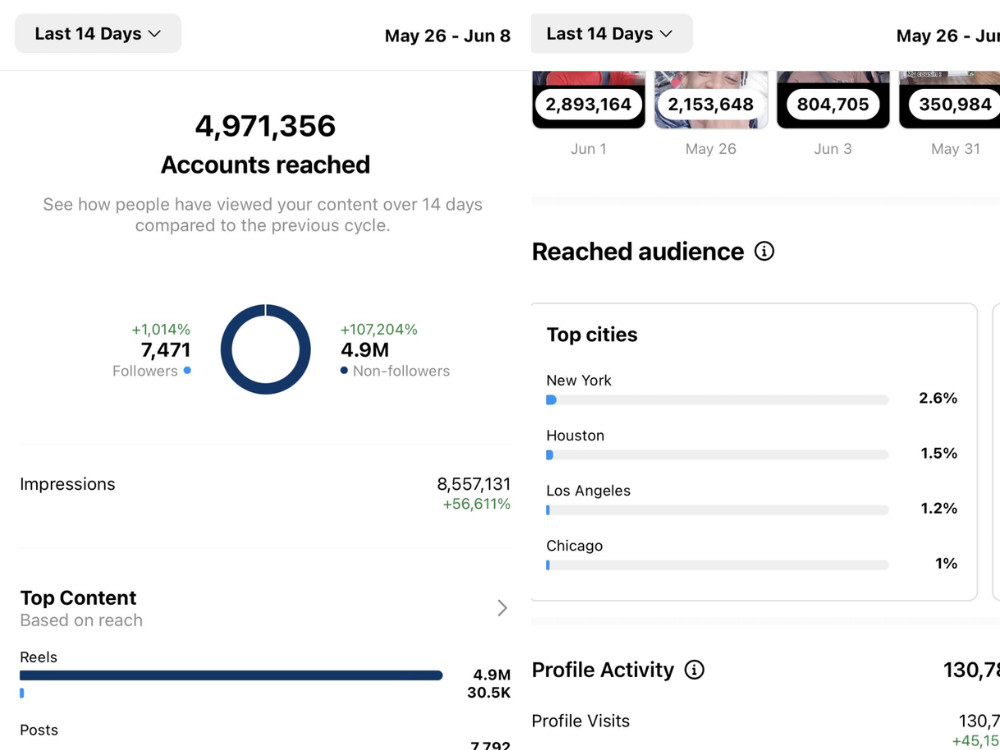Click the Impressions label
The width and height of the screenshot is (1000, 750).
pyautogui.click(x=68, y=484)
